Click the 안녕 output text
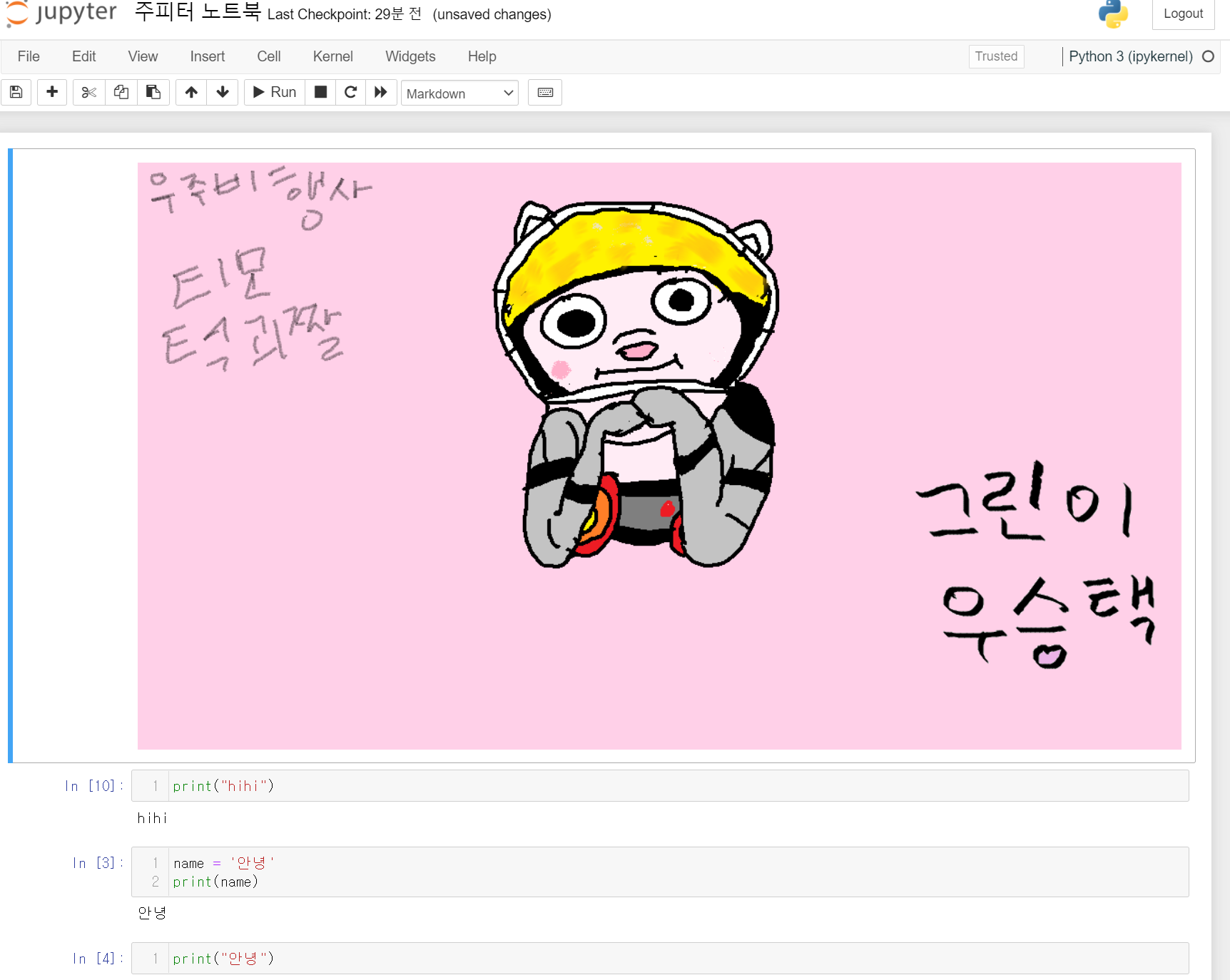 pyautogui.click(x=152, y=913)
